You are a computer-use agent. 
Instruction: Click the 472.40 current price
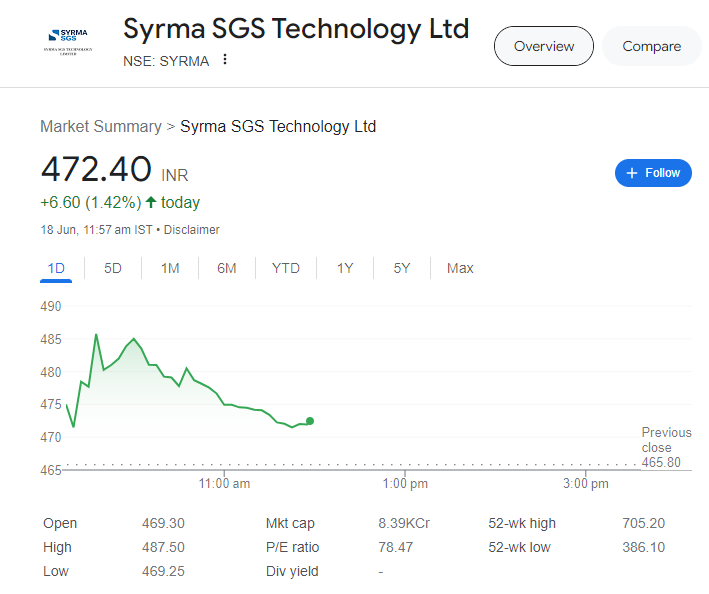[96, 169]
